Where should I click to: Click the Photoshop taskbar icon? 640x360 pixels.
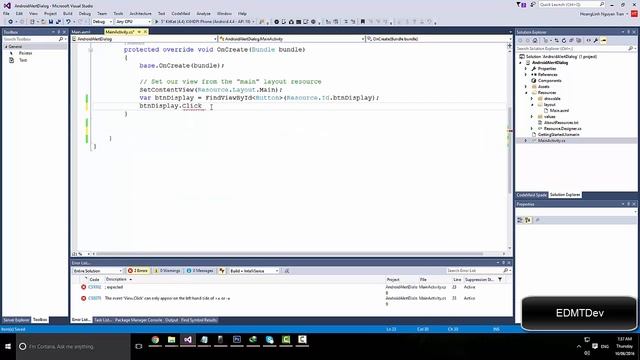pyautogui.click(x=237, y=340)
